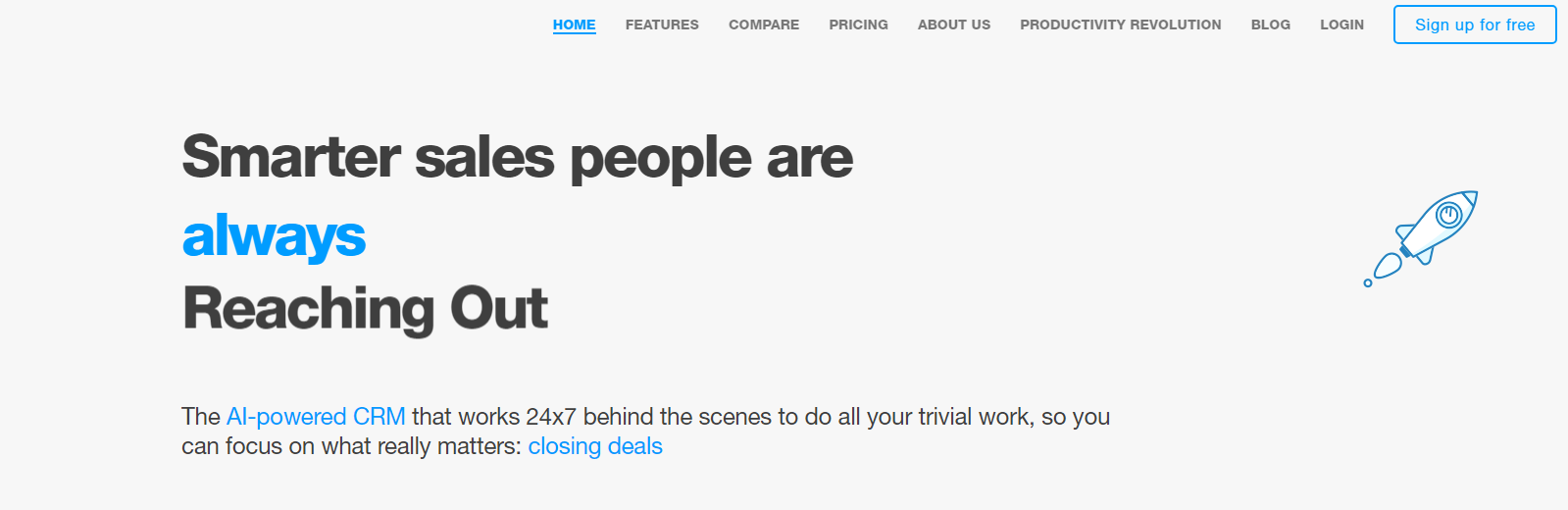The width and height of the screenshot is (1568, 510).
Task: Open the FEATURES page
Action: pyautogui.click(x=662, y=25)
